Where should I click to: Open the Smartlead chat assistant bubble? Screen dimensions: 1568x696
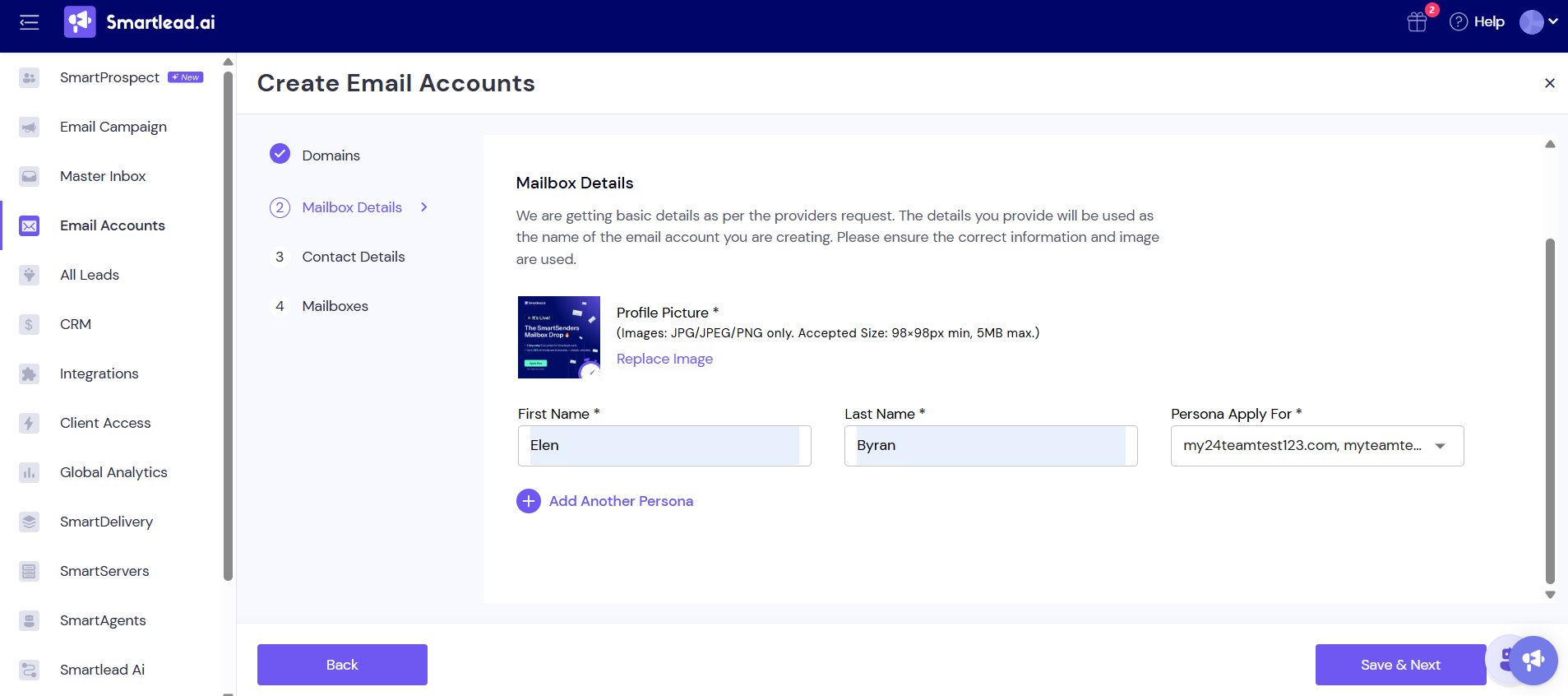(1533, 660)
